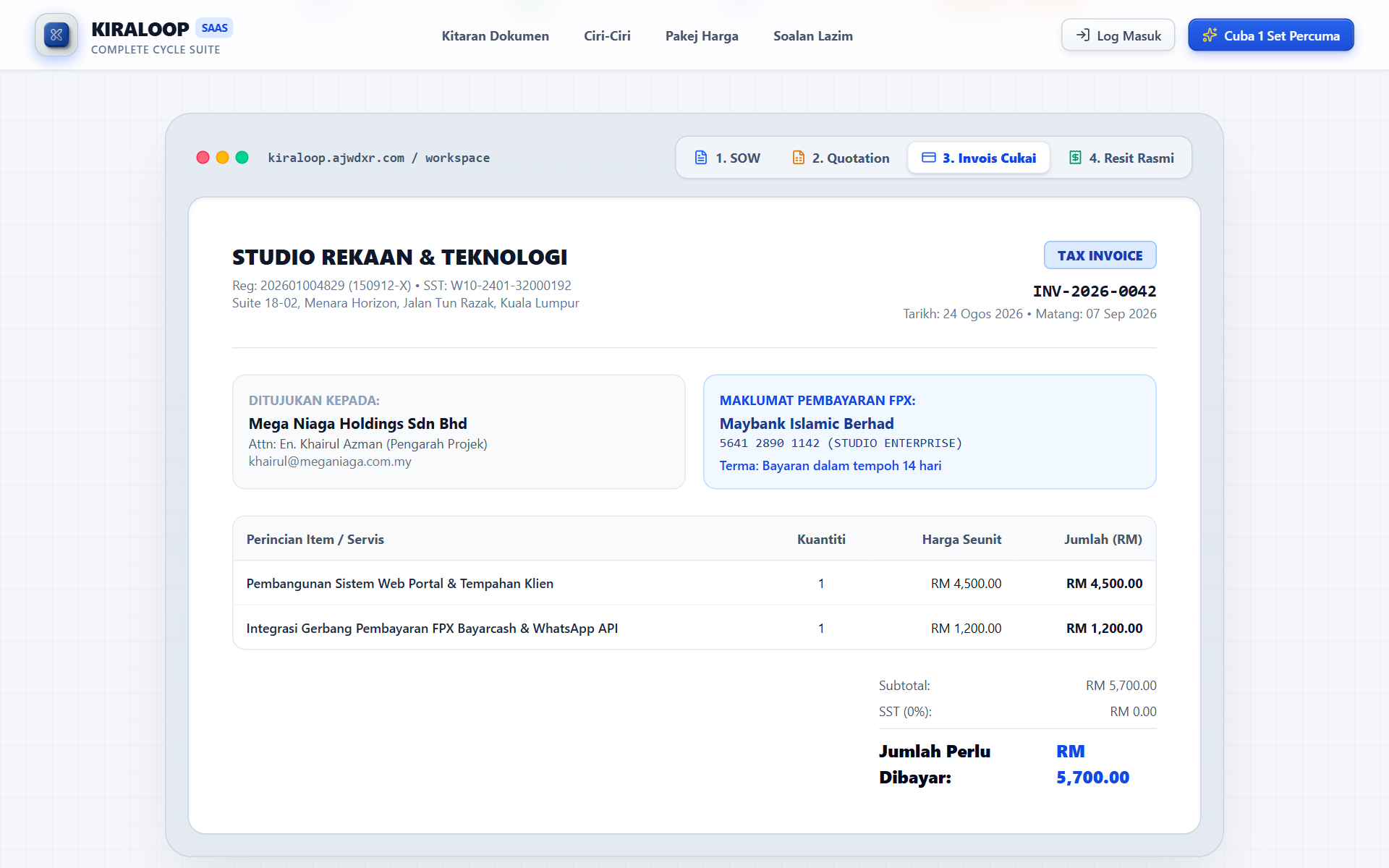Click email khairul@meganiaga.com.my
The height and width of the screenshot is (868, 1389).
coord(330,461)
